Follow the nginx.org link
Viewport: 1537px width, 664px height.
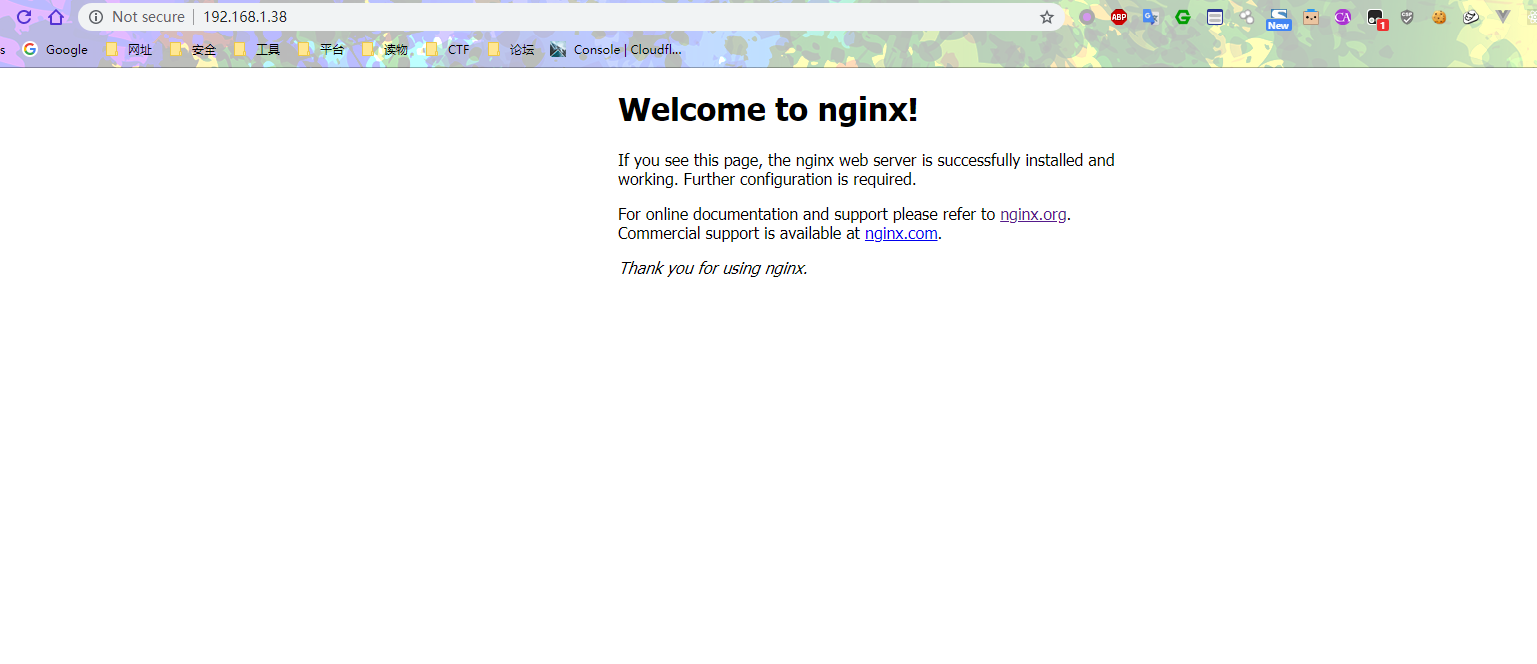coord(1033,214)
